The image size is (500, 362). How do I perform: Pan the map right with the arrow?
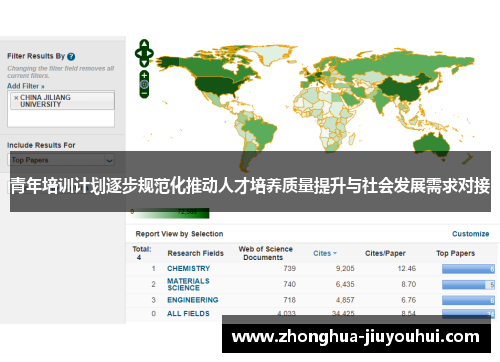[150, 53]
